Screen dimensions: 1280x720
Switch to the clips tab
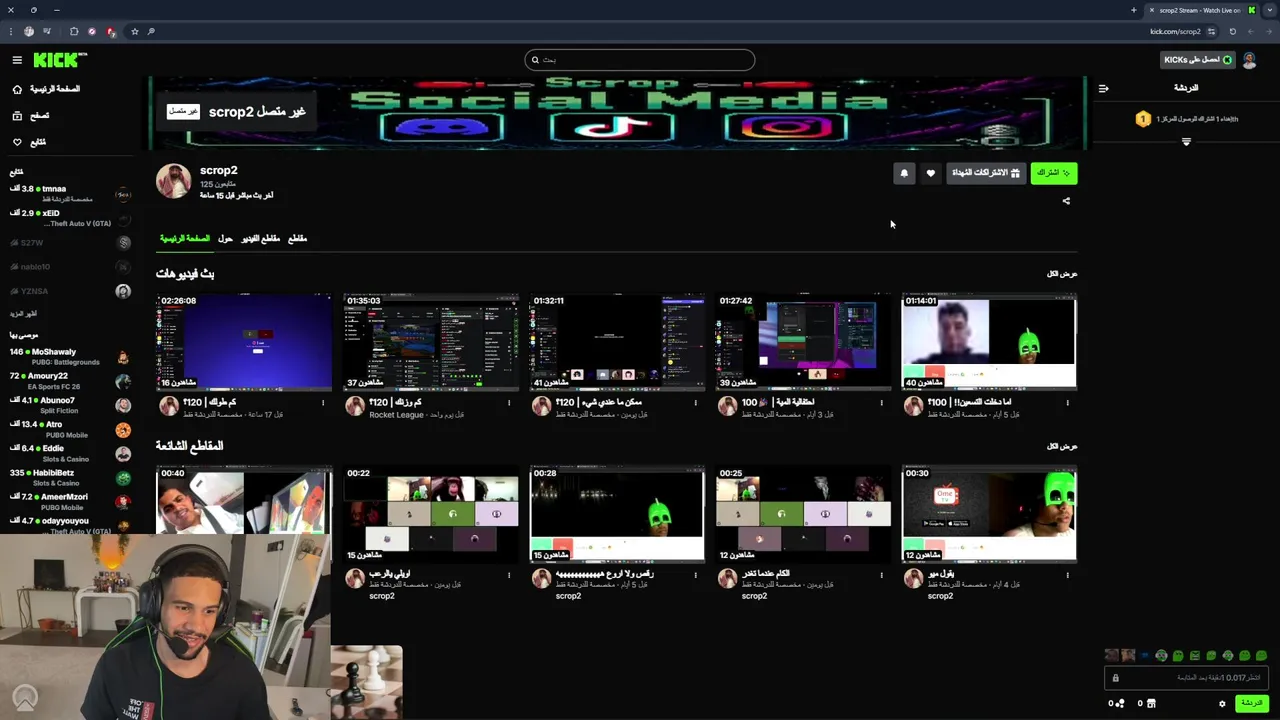[297, 238]
